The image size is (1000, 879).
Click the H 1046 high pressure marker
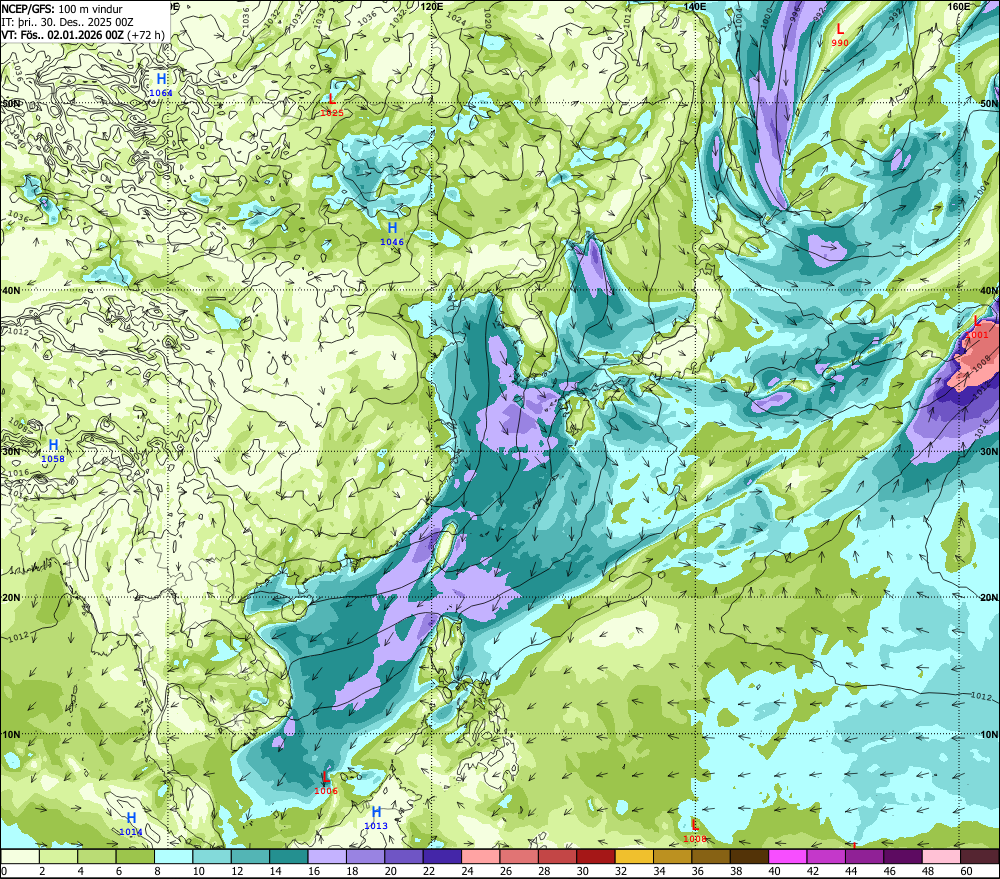392,233
